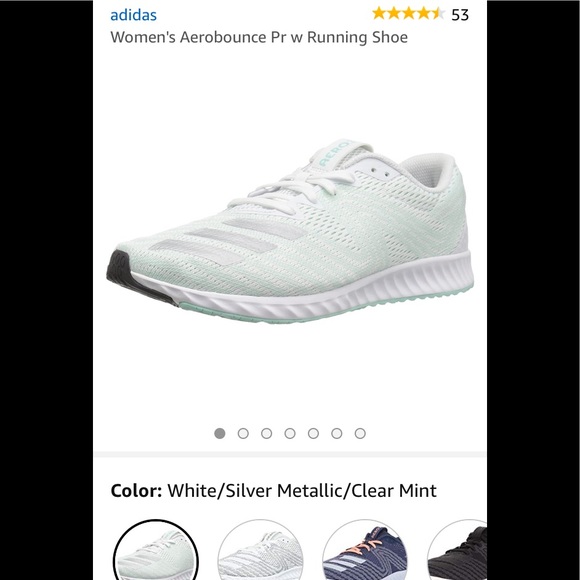Click the fifth yellow rating star
This screenshot has width=580, height=580.
click(438, 14)
